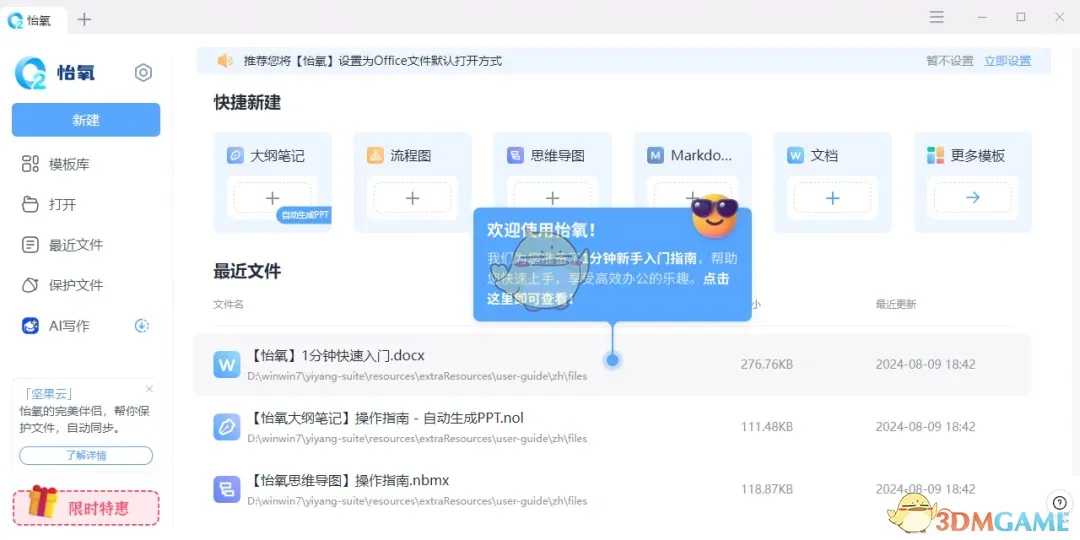Click the 保护文件 shield icon
The width and height of the screenshot is (1080, 540).
click(x=30, y=285)
